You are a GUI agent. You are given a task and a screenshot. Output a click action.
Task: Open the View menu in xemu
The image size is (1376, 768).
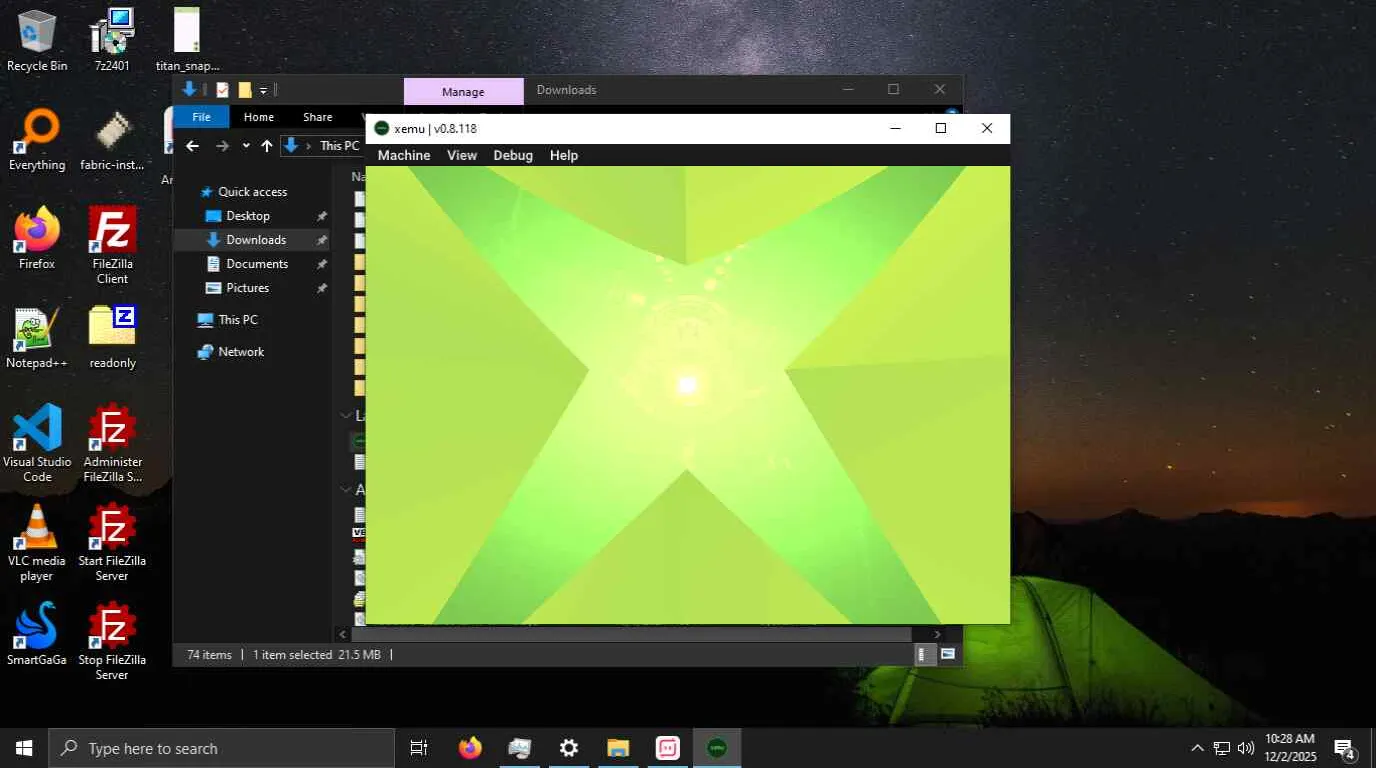tap(462, 155)
